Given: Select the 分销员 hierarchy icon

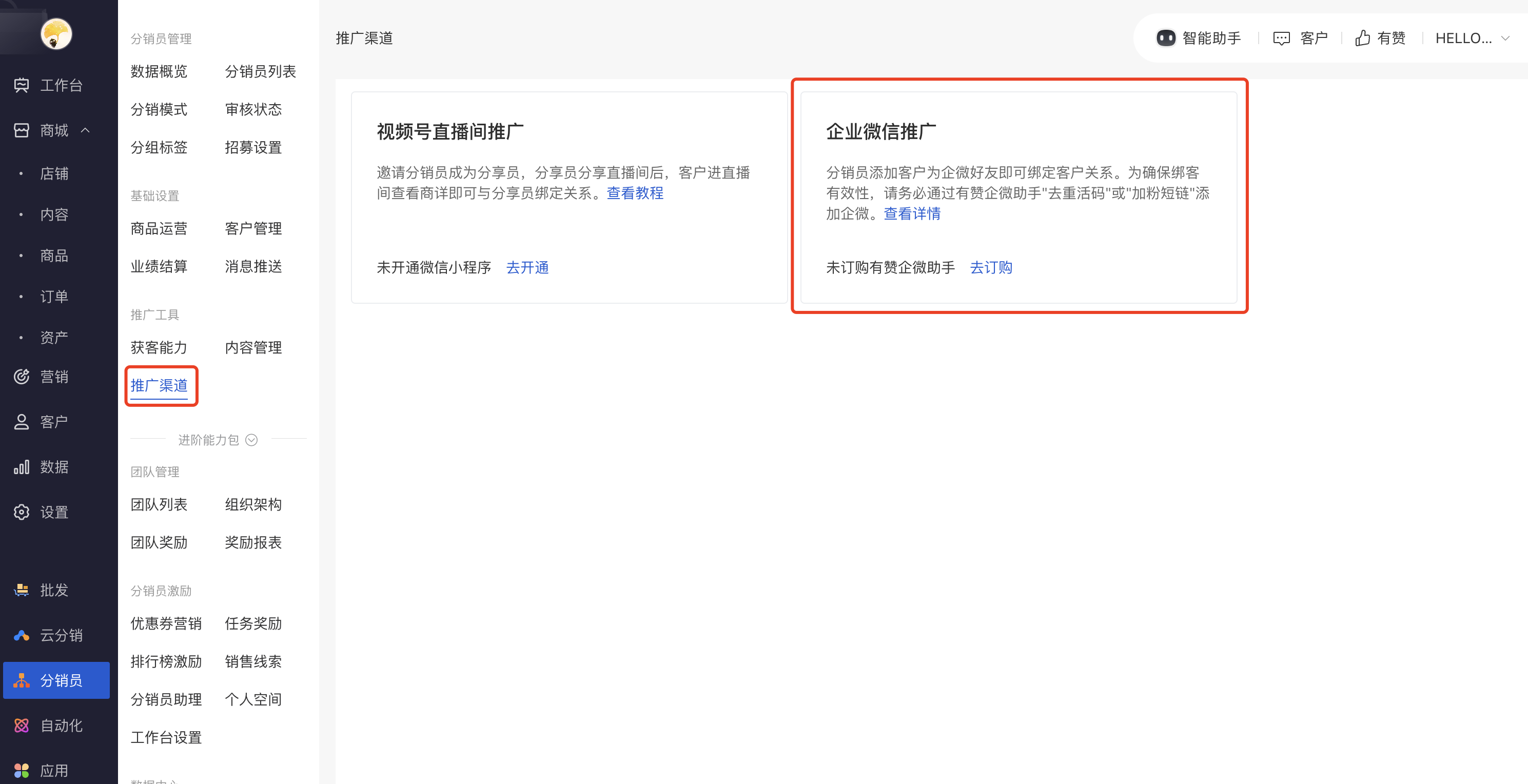Looking at the screenshot, I should click(x=22, y=680).
